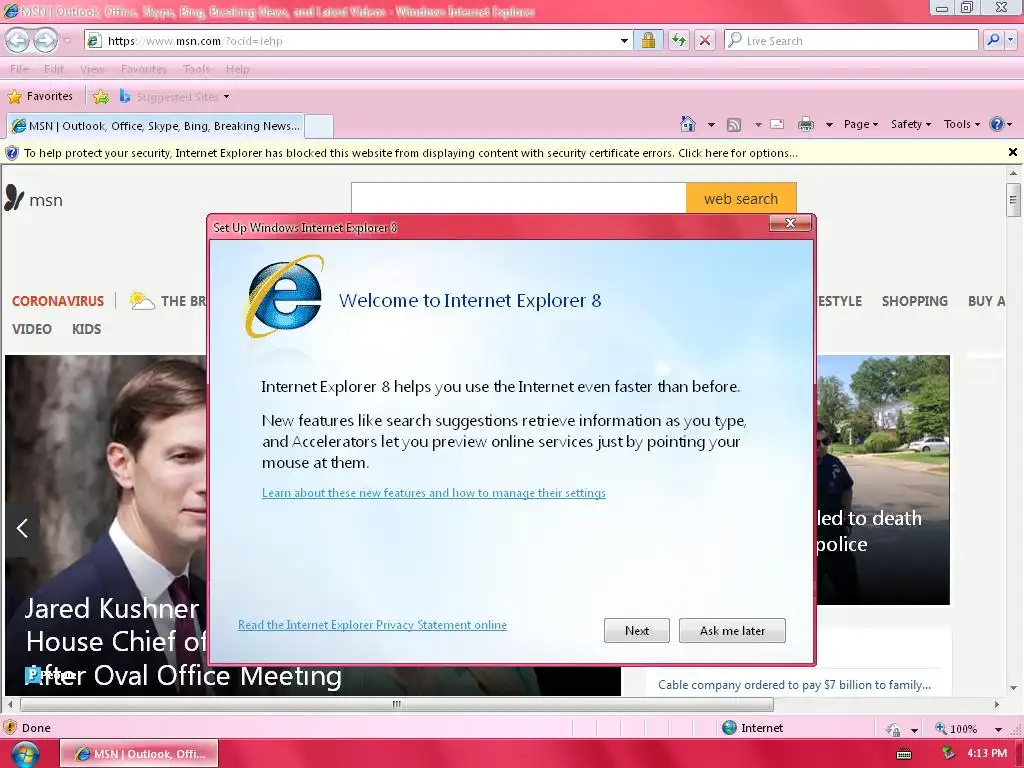
Task: Expand the feeds dropdown arrow
Action: pos(758,124)
